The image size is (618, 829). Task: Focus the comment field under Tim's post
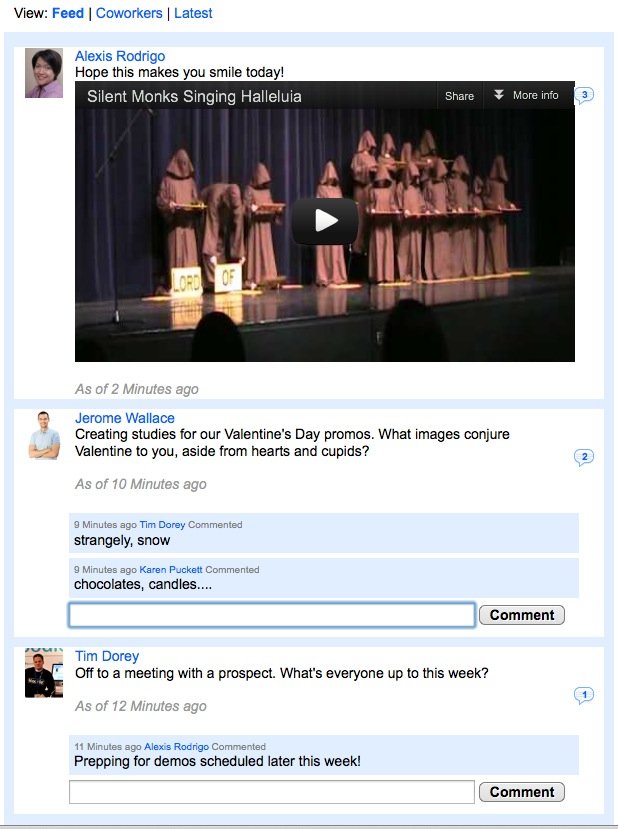pyautogui.click(x=272, y=791)
